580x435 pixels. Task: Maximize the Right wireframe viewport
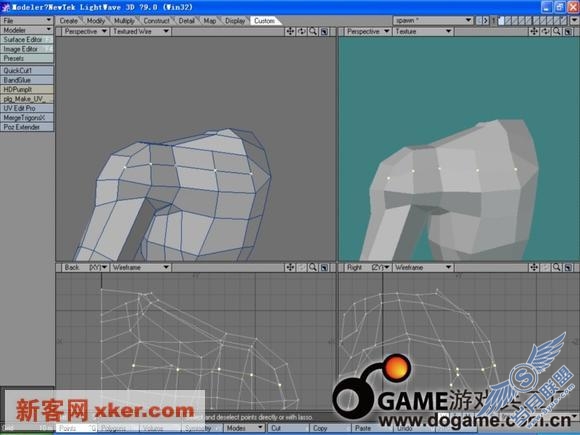click(568, 267)
